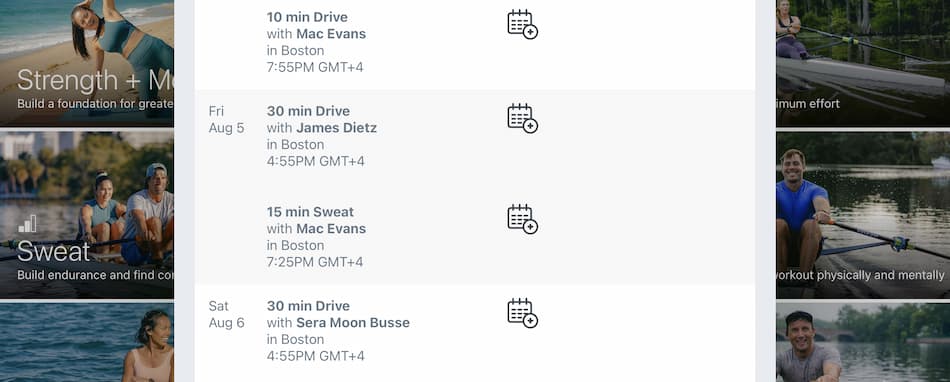The image size is (950, 382).
Task: Open the top right rowing shell tile
Action: click(863, 63)
